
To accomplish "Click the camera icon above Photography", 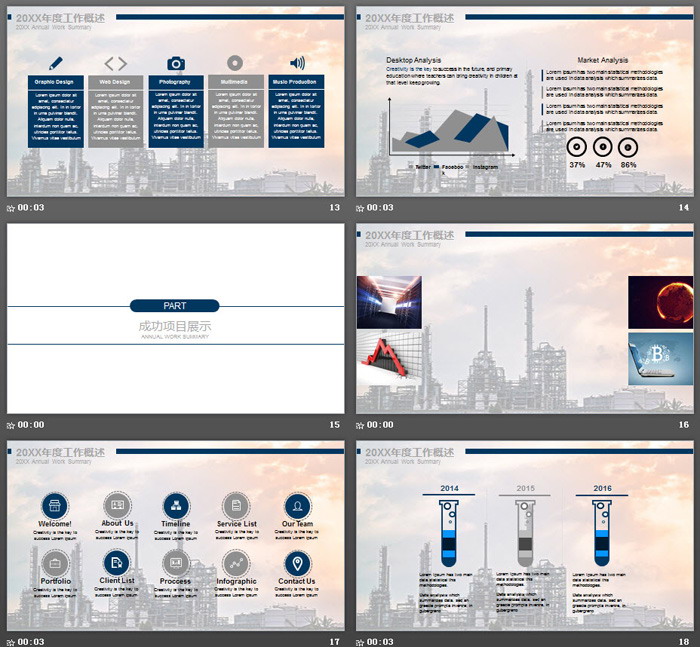I will tap(176, 63).
